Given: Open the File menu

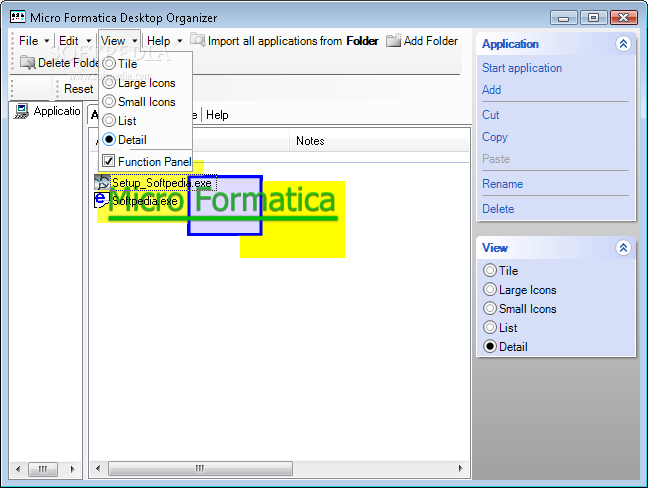Looking at the screenshot, I should pyautogui.click(x=29, y=41).
